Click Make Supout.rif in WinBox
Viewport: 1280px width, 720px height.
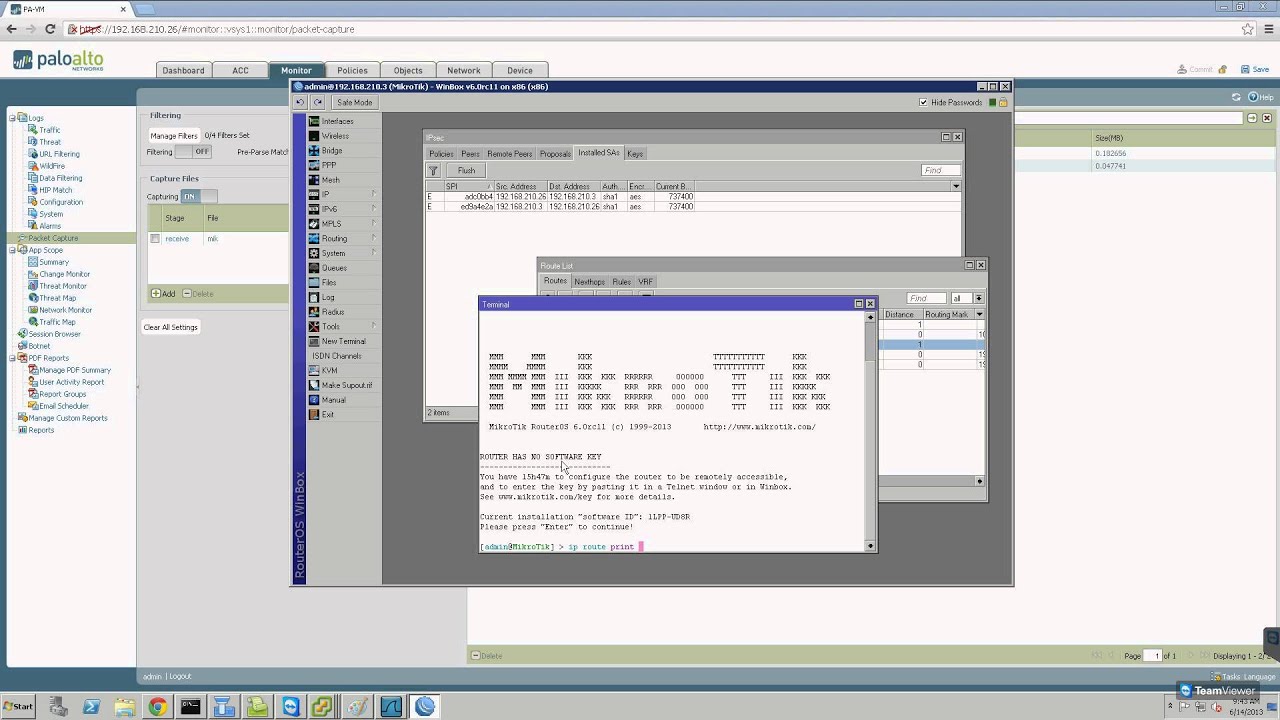tap(346, 385)
